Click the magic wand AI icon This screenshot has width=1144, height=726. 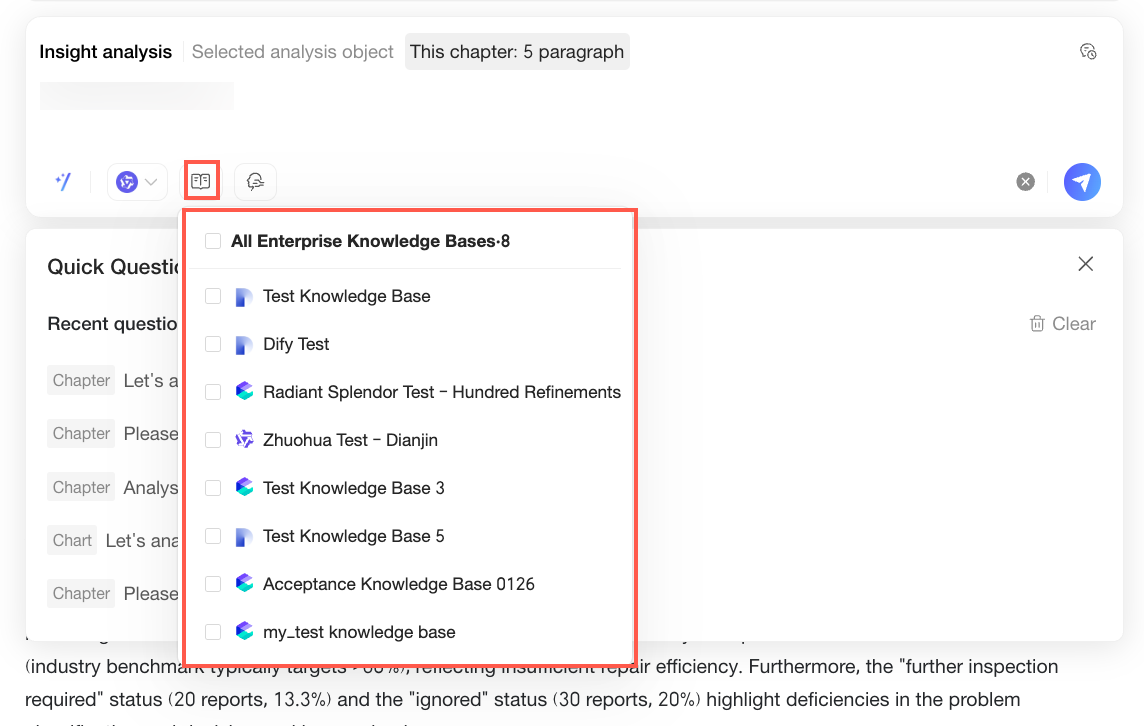point(63,181)
